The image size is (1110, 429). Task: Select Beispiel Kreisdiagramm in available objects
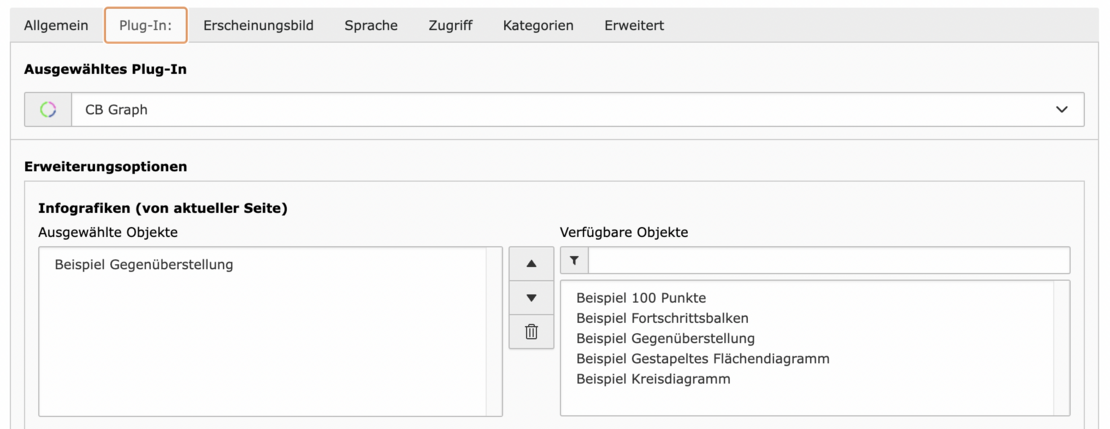[x=653, y=379]
